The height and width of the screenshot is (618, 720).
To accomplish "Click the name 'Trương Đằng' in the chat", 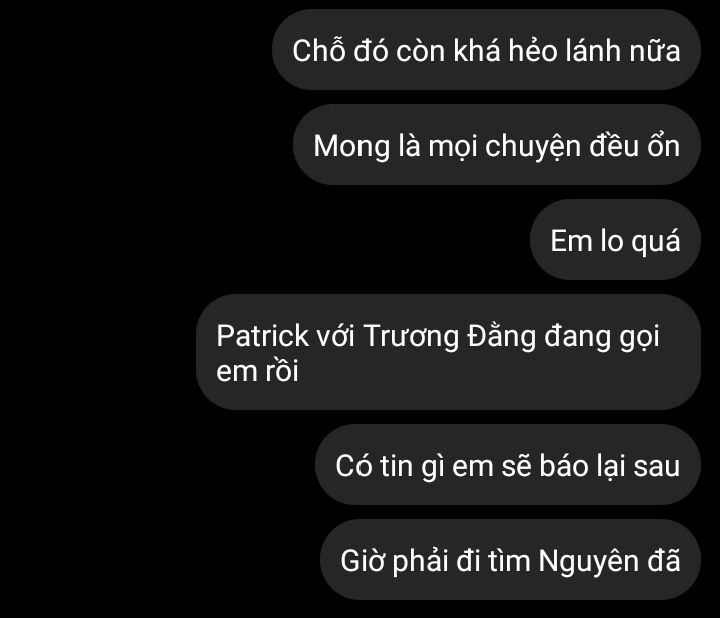I will click(x=450, y=336).
